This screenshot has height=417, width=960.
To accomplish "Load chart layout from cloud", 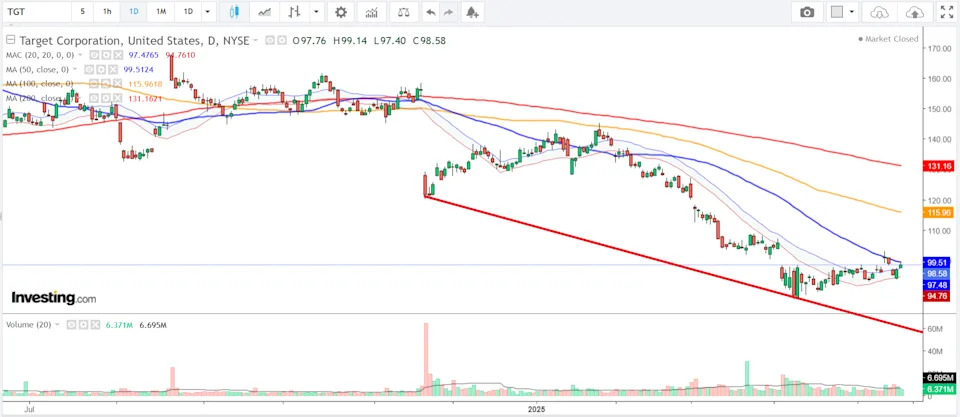I will tap(879, 12).
